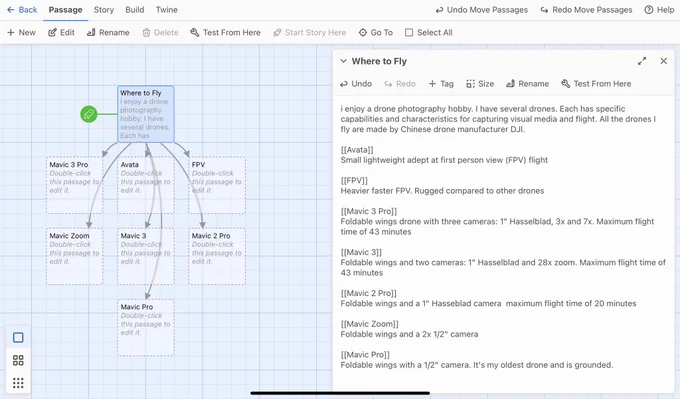Click the [[Mavic 2 Pro]] text in editor
Screen dimensions: 680x399
369,293
